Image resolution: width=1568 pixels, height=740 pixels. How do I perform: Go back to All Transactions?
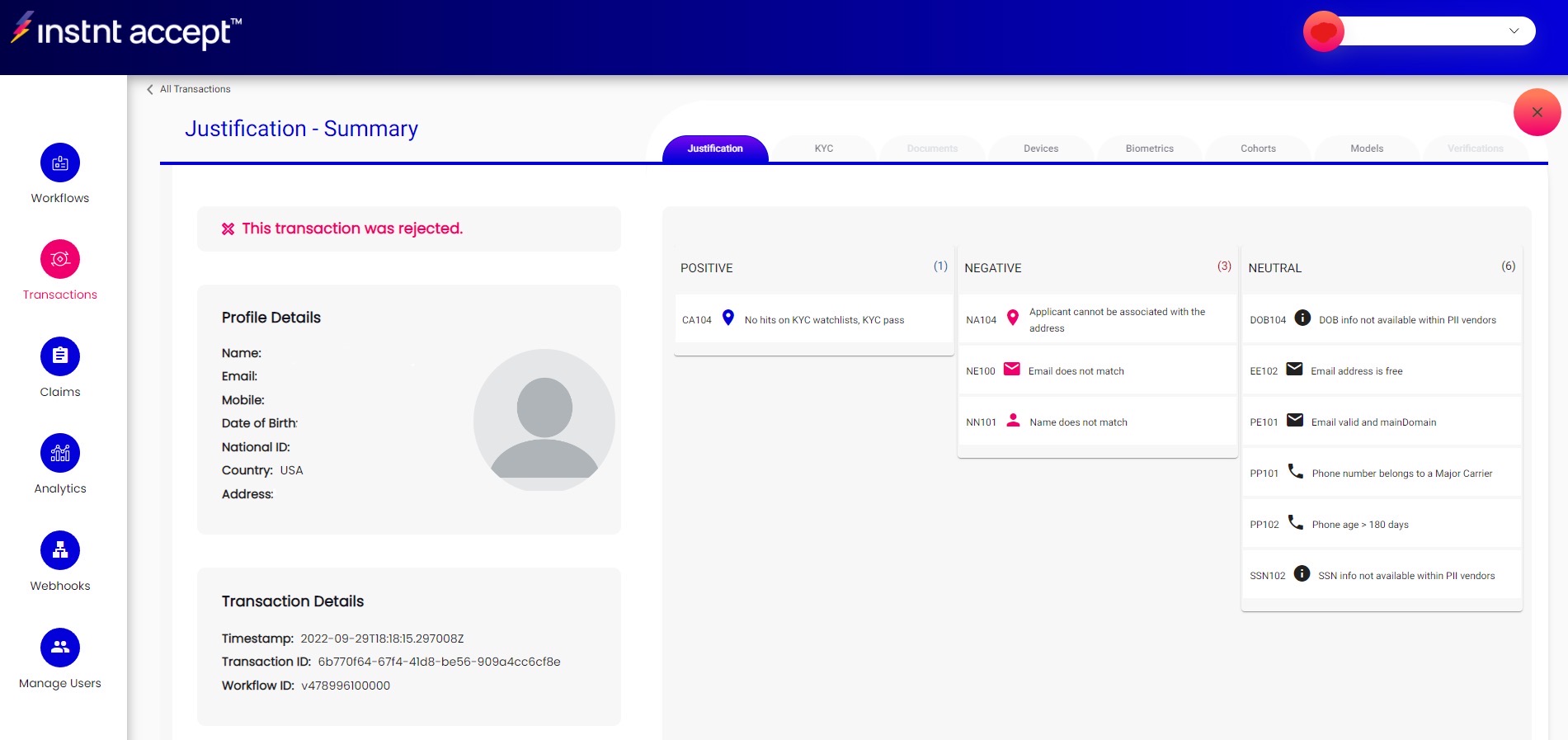click(189, 89)
